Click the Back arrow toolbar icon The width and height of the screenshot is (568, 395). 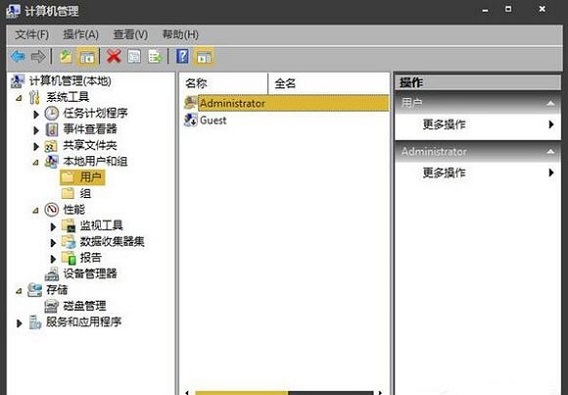click(18, 57)
